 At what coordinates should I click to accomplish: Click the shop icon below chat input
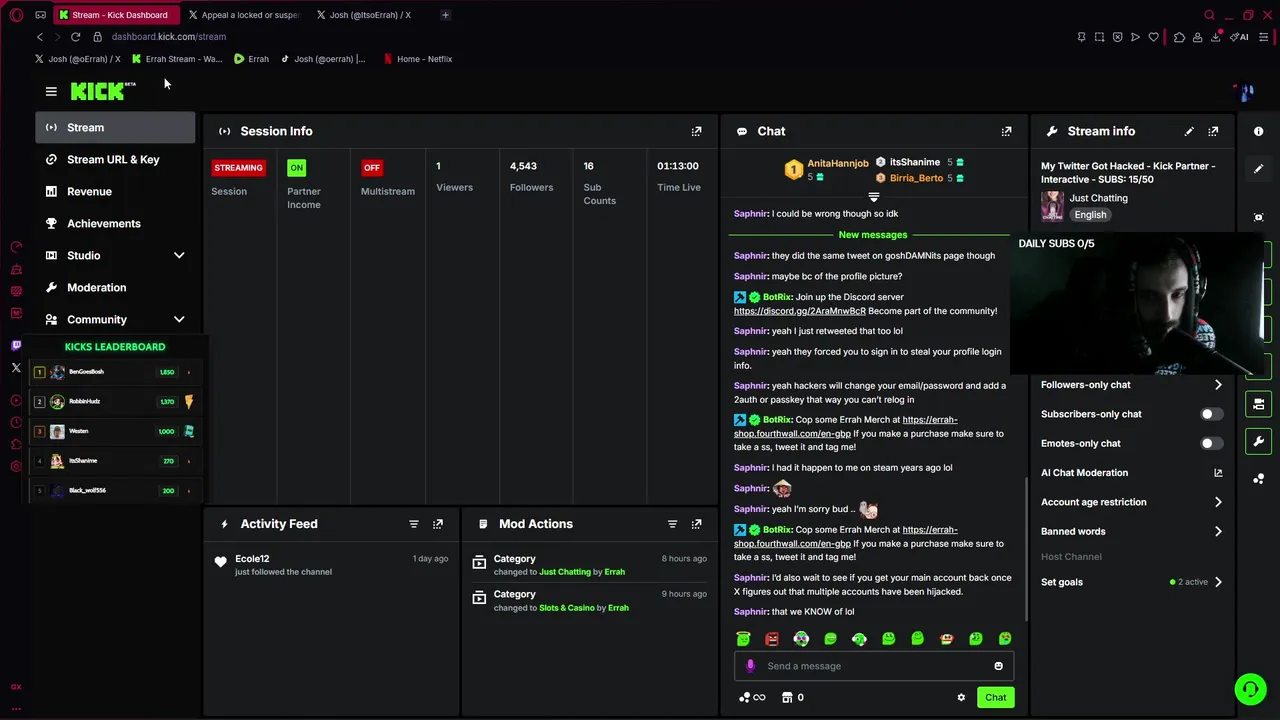[787, 698]
